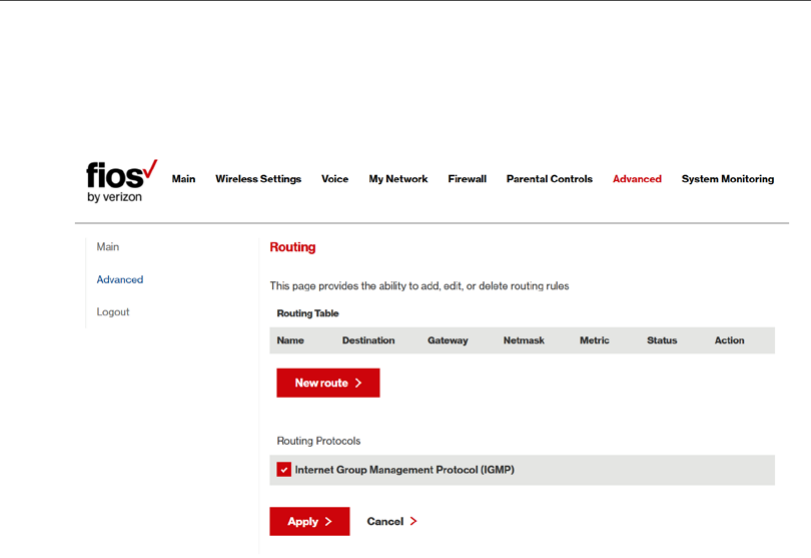The width and height of the screenshot is (811, 558).
Task: Click Logout in the sidebar
Action: 113,312
